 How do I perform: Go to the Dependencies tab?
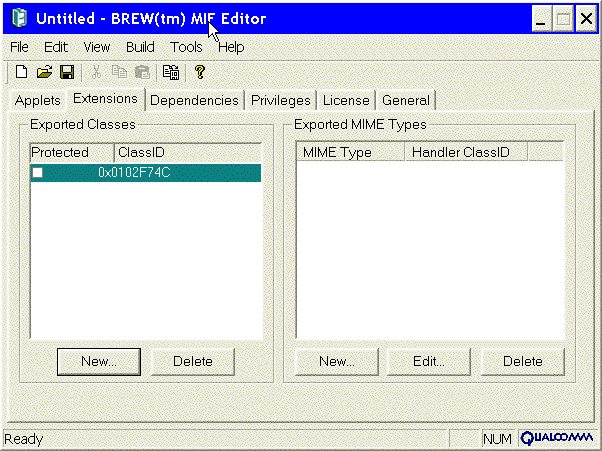pos(194,101)
